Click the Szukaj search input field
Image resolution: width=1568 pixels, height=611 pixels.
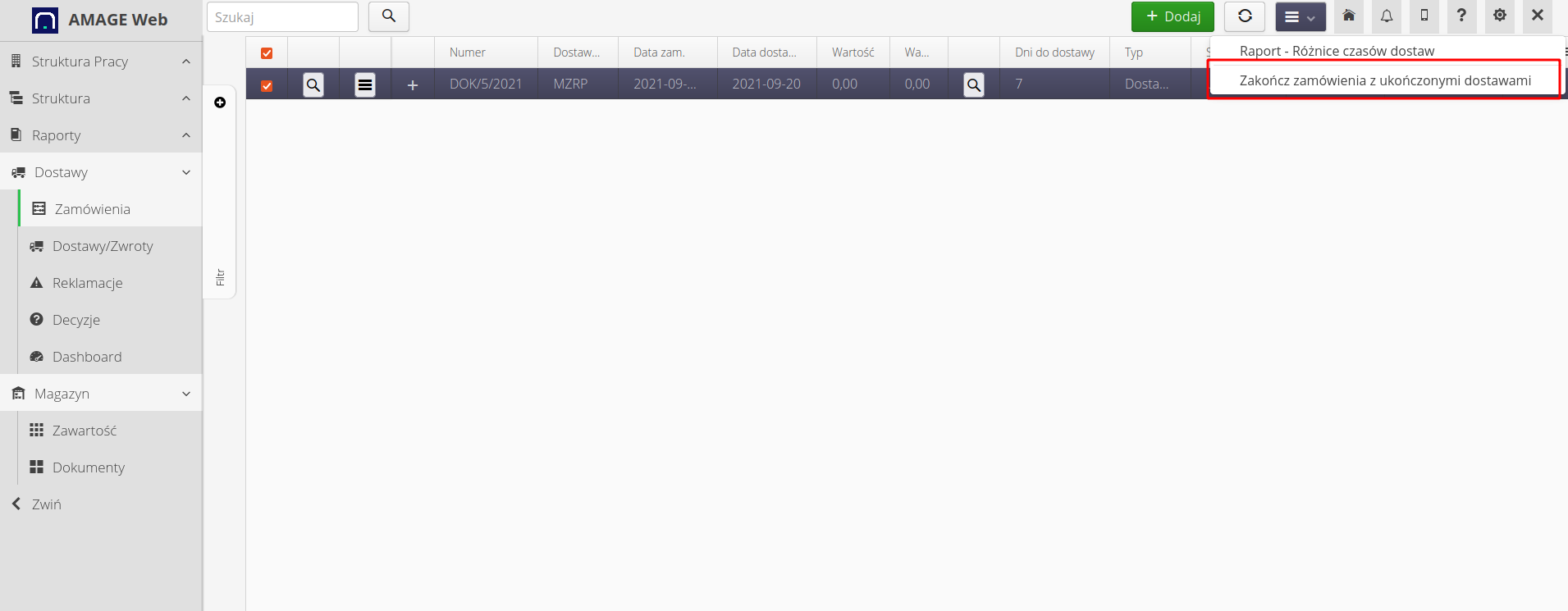pos(282,17)
